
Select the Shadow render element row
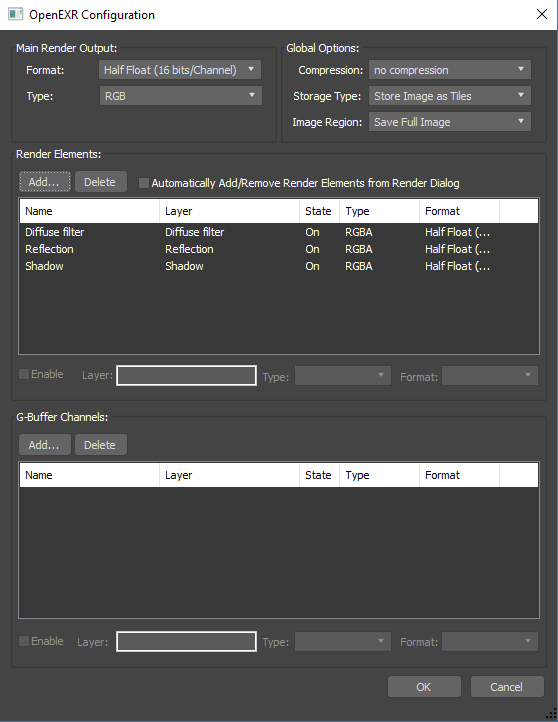[279, 266]
